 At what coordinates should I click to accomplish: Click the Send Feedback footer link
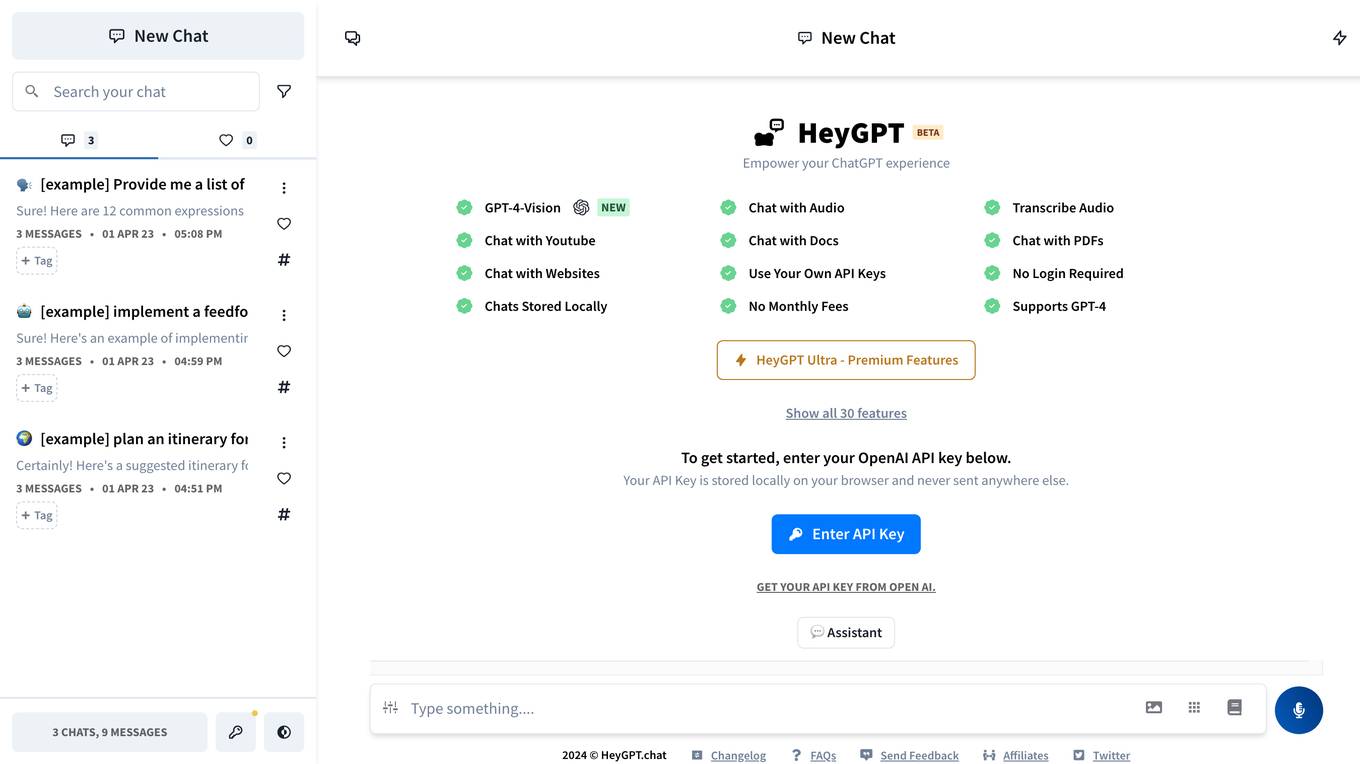(919, 756)
